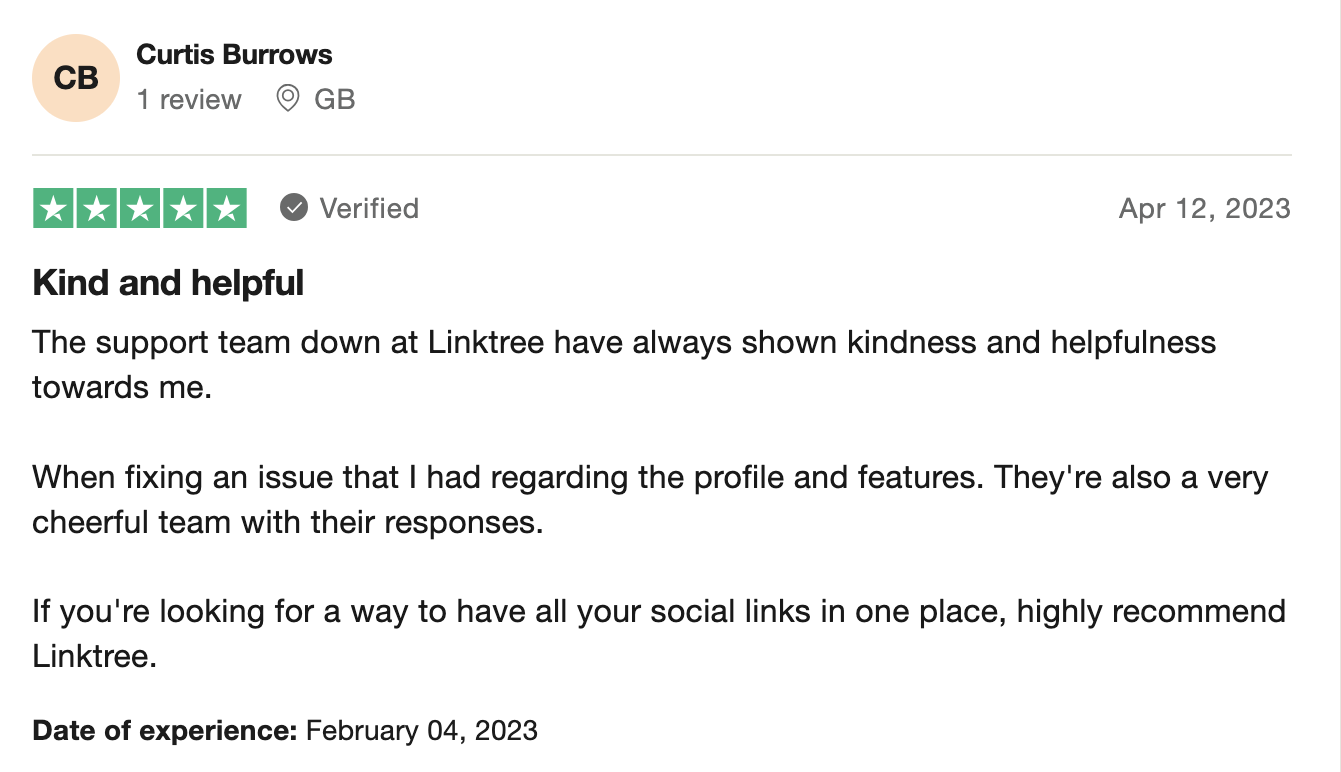Click the fifth green rating star
This screenshot has width=1341, height=772.
[227, 208]
